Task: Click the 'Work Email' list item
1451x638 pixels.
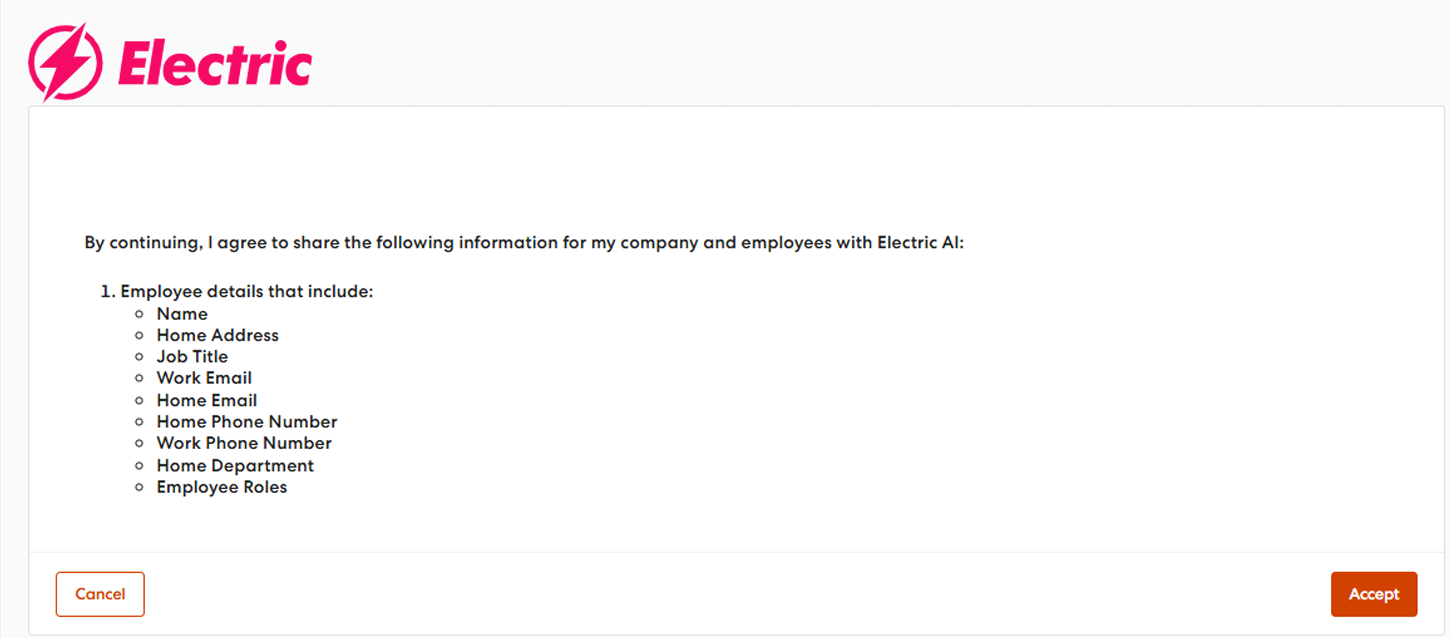Action: [204, 378]
